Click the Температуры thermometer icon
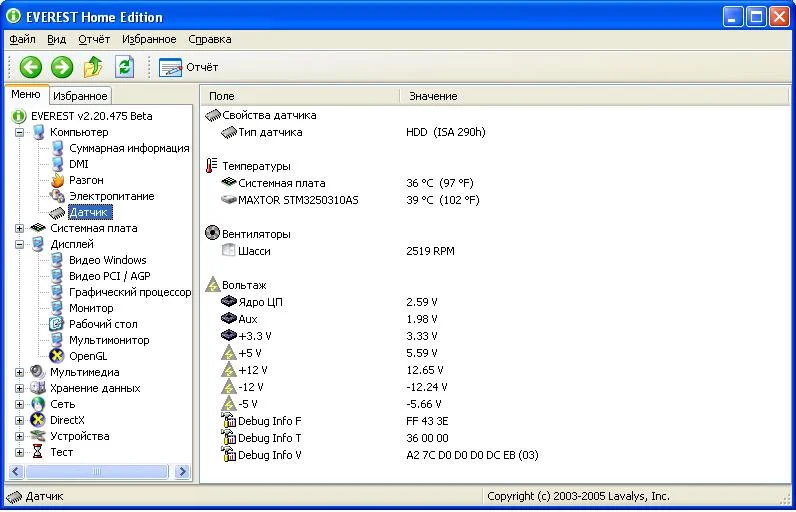This screenshot has height=512, width=796. coord(212,166)
